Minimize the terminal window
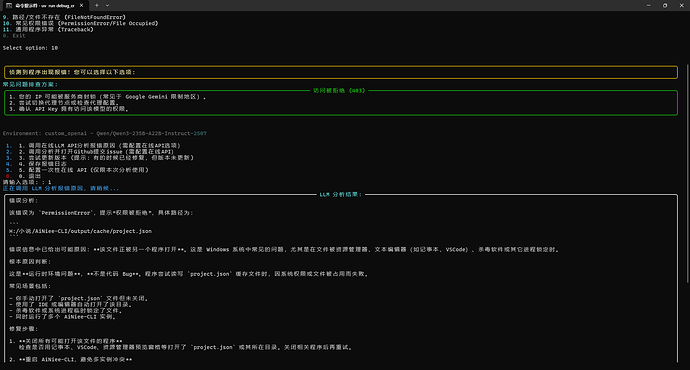The height and width of the screenshot is (370, 690). [649, 6]
